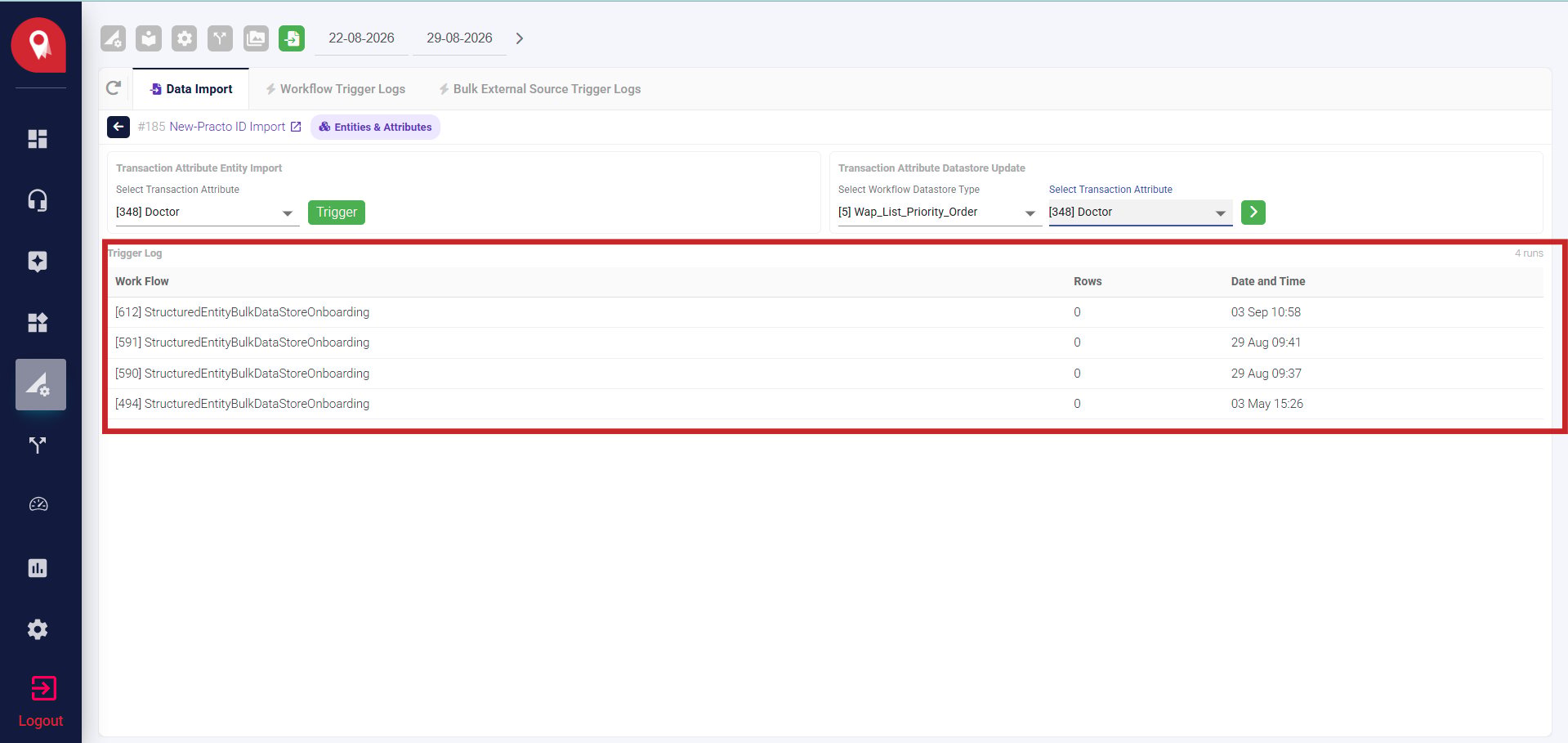This screenshot has height=743, width=1568.
Task: Open the Datastore Update Transaction Attribute dropdown
Action: point(1140,213)
